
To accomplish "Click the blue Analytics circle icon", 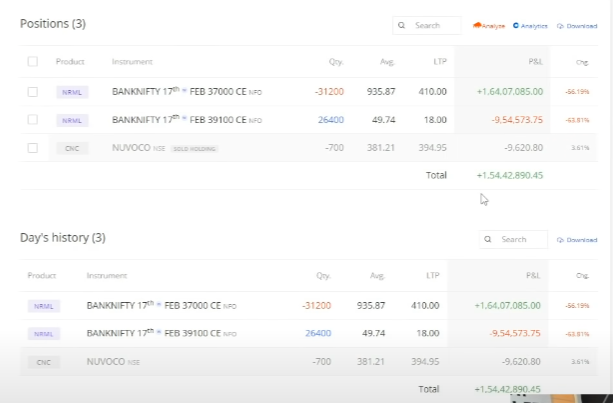I will [x=516, y=25].
